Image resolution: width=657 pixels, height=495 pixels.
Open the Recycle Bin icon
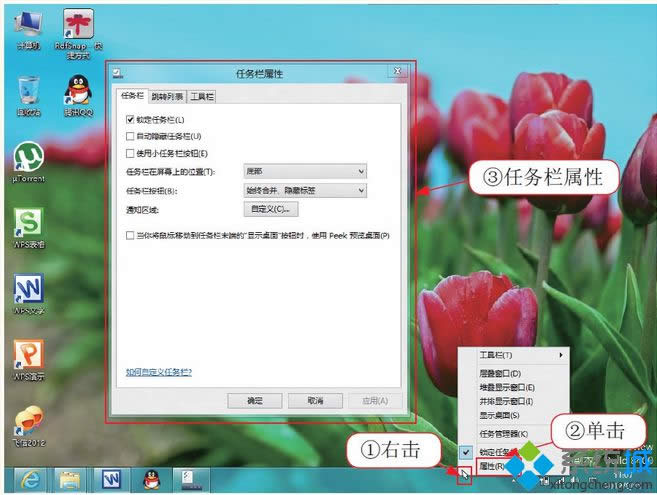[27, 93]
